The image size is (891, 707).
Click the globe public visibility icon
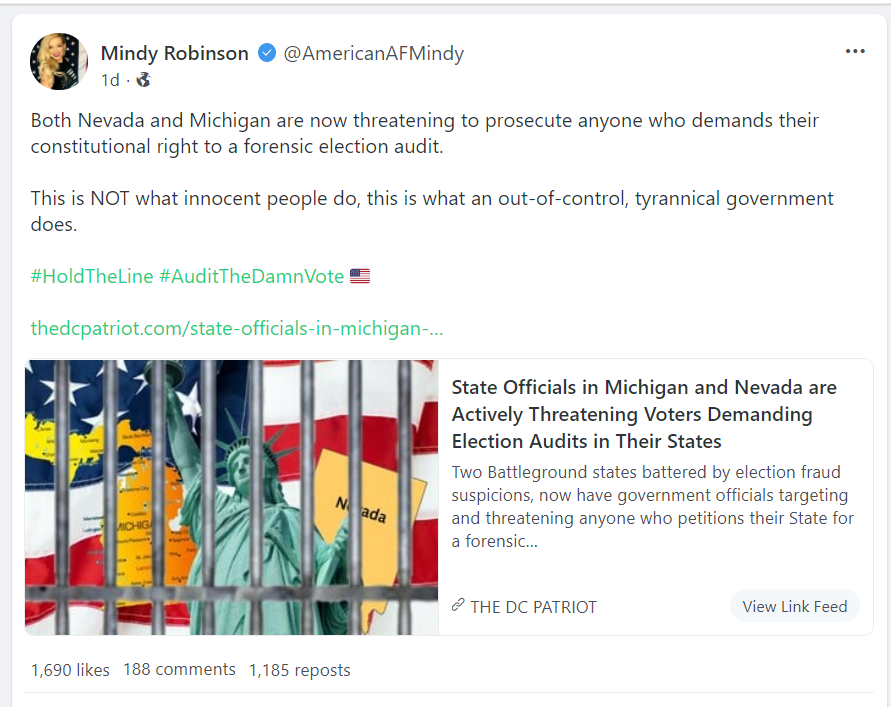coord(143,79)
